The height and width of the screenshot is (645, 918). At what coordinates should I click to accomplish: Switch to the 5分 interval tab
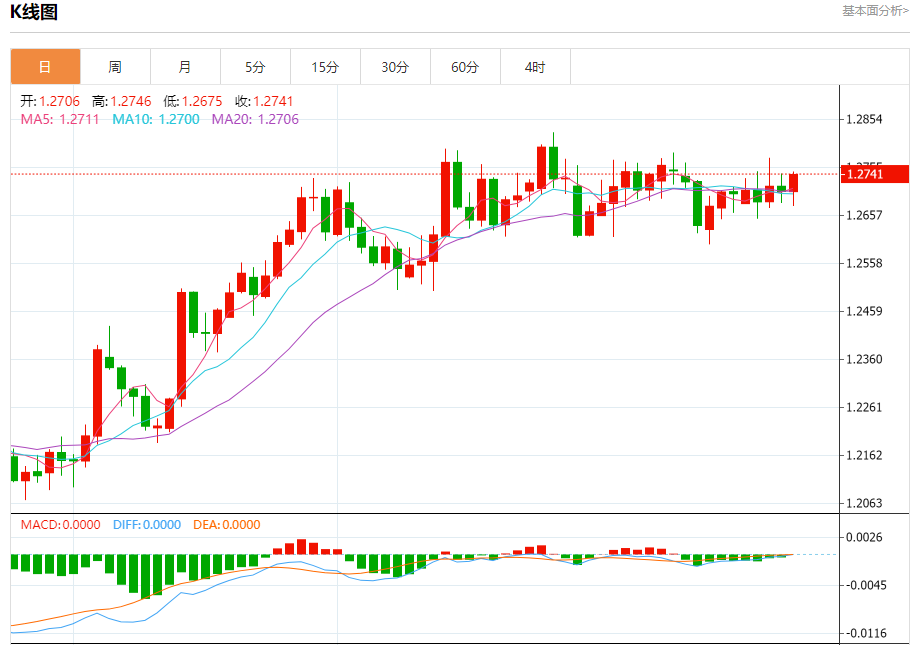click(255, 67)
